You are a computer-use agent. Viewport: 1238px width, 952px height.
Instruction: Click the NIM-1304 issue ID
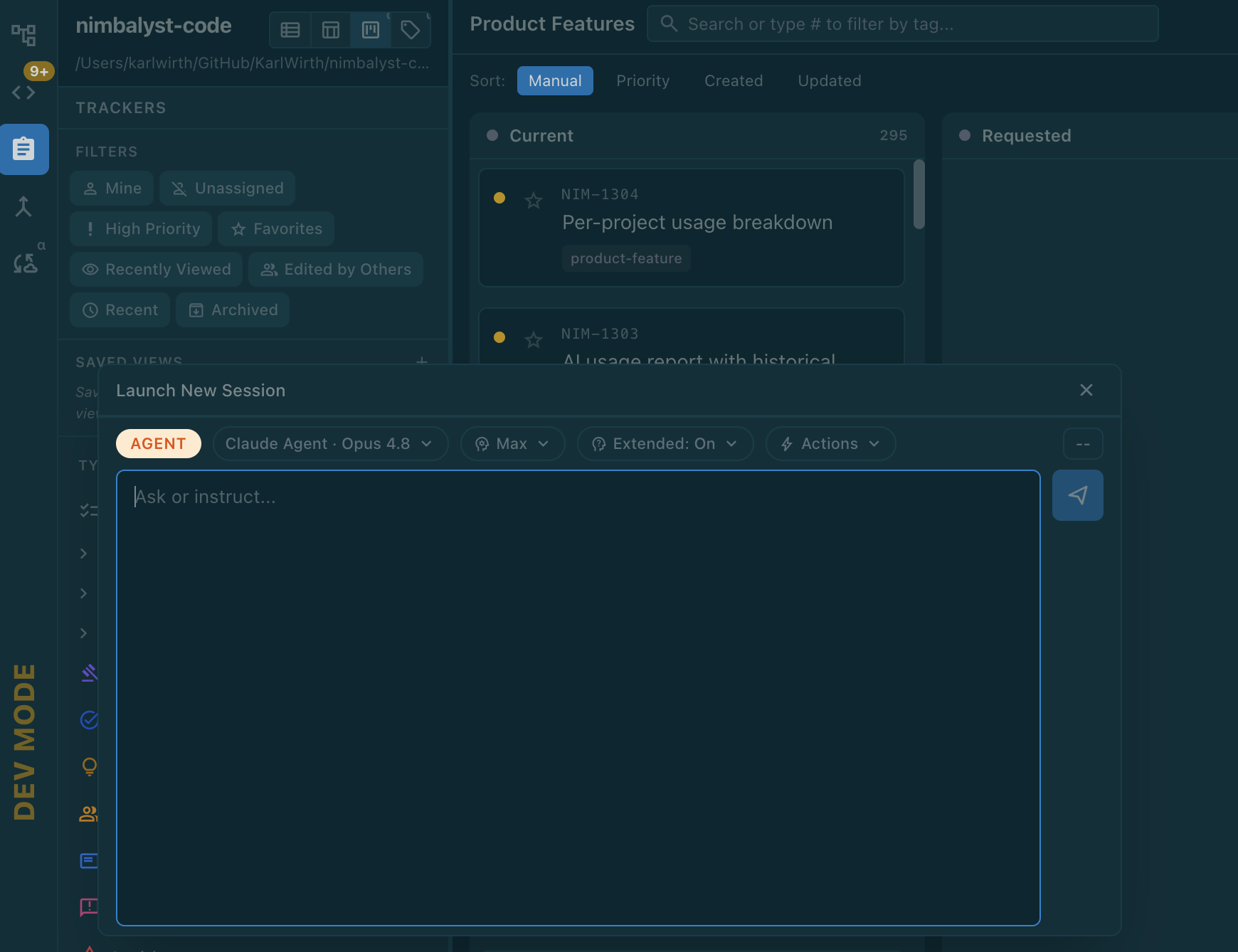[x=600, y=194]
